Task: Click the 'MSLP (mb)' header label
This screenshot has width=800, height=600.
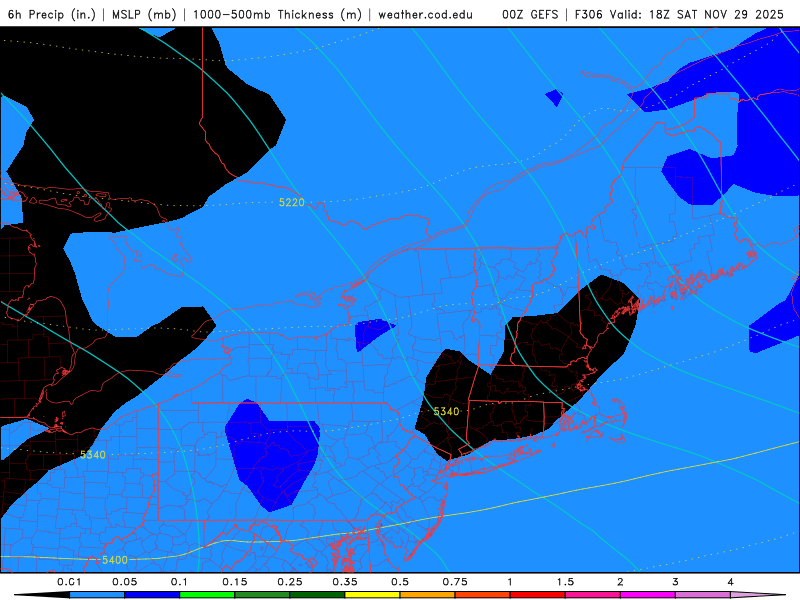Action: pos(144,14)
